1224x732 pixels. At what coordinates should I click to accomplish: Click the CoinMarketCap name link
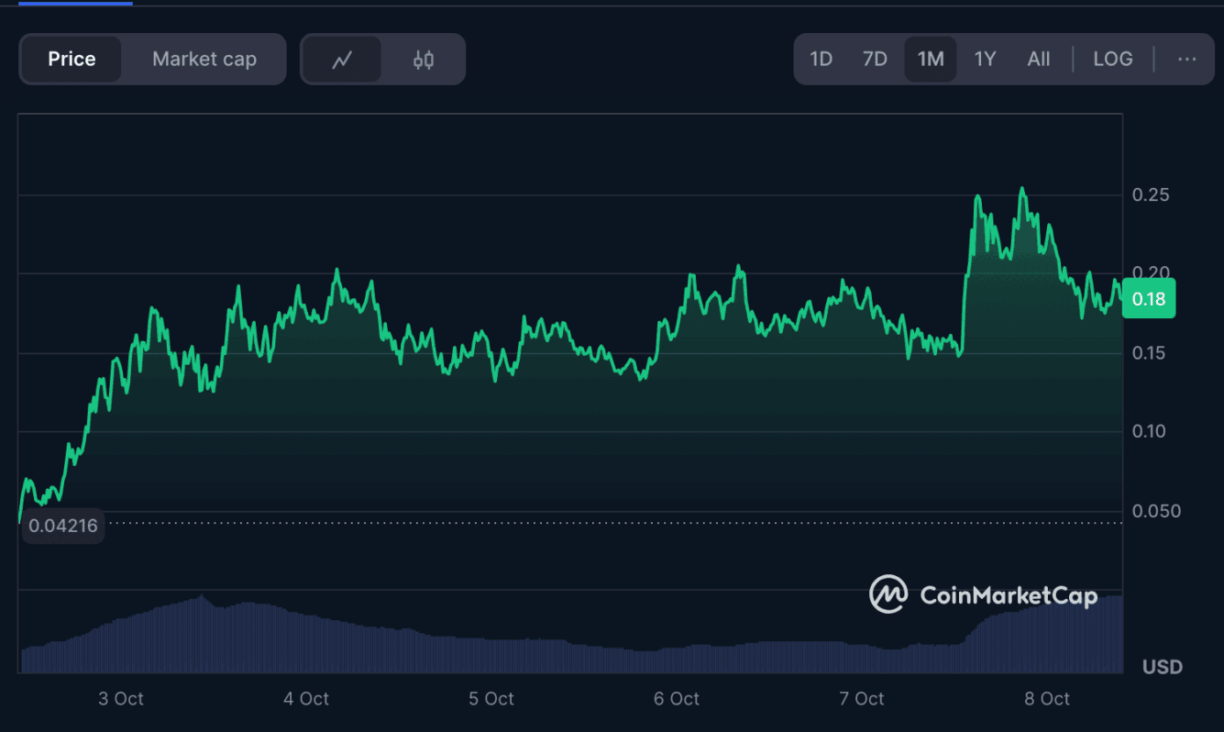tap(1007, 594)
